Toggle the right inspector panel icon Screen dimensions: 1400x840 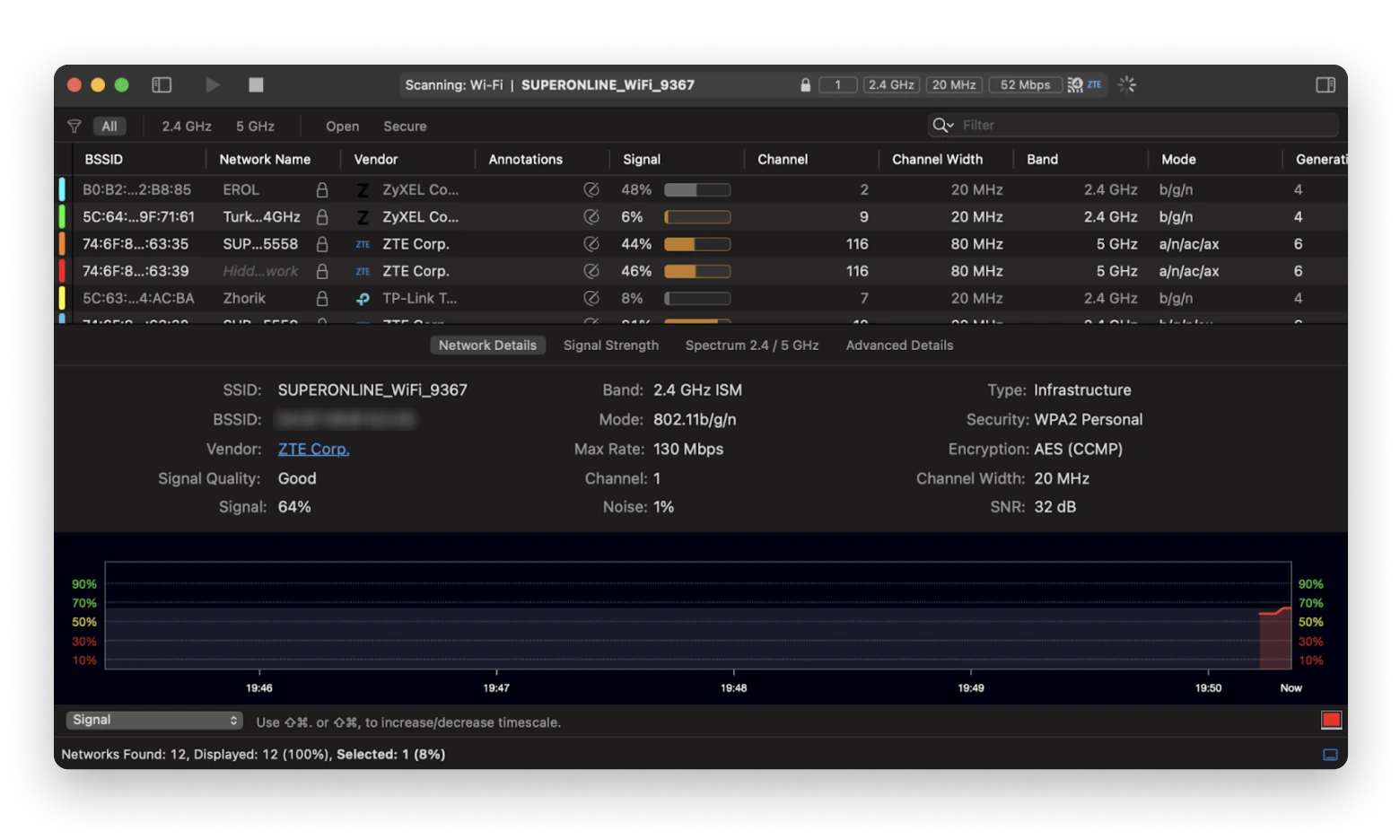(1325, 84)
